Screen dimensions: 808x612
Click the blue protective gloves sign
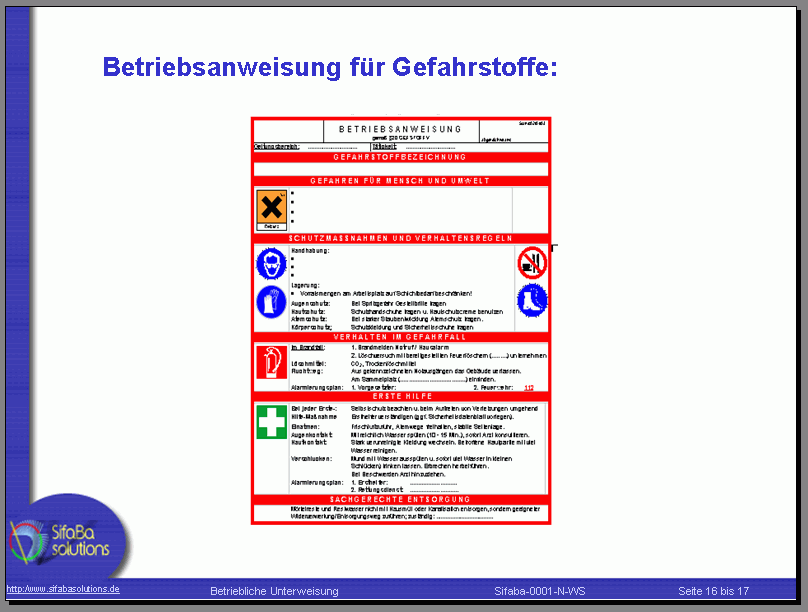(270, 301)
